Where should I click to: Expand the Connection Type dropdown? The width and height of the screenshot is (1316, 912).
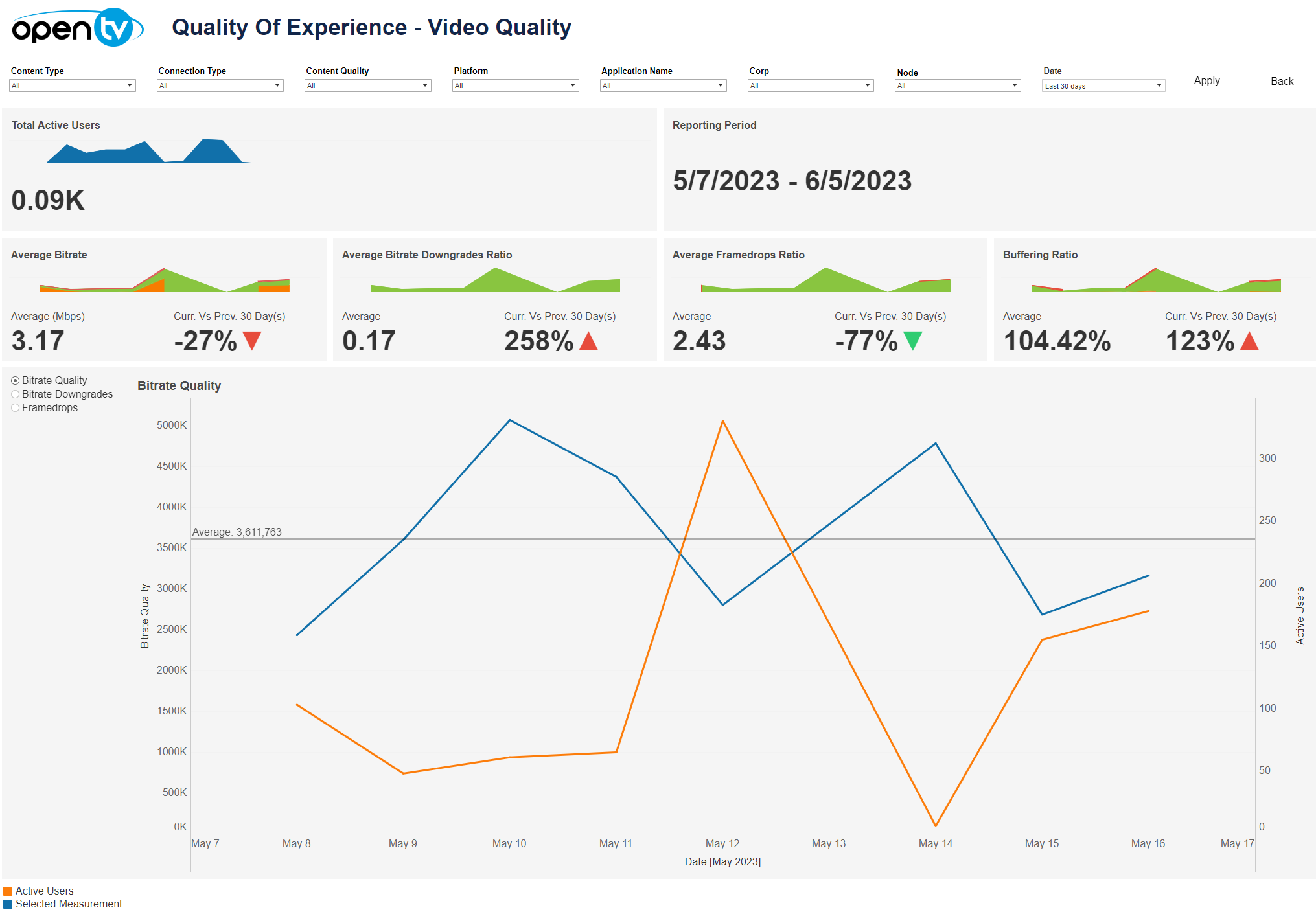click(x=220, y=85)
